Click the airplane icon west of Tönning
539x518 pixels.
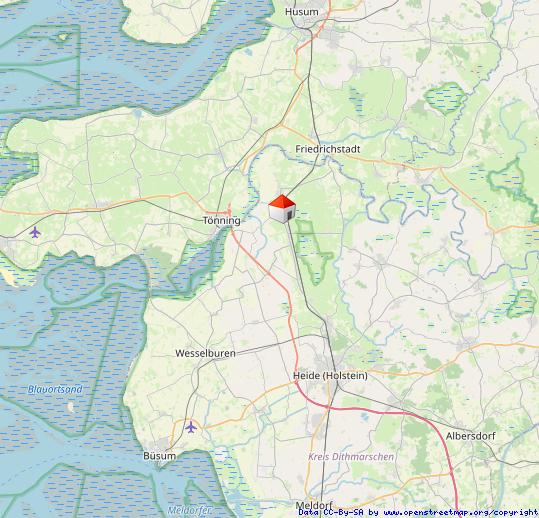[x=35, y=232]
